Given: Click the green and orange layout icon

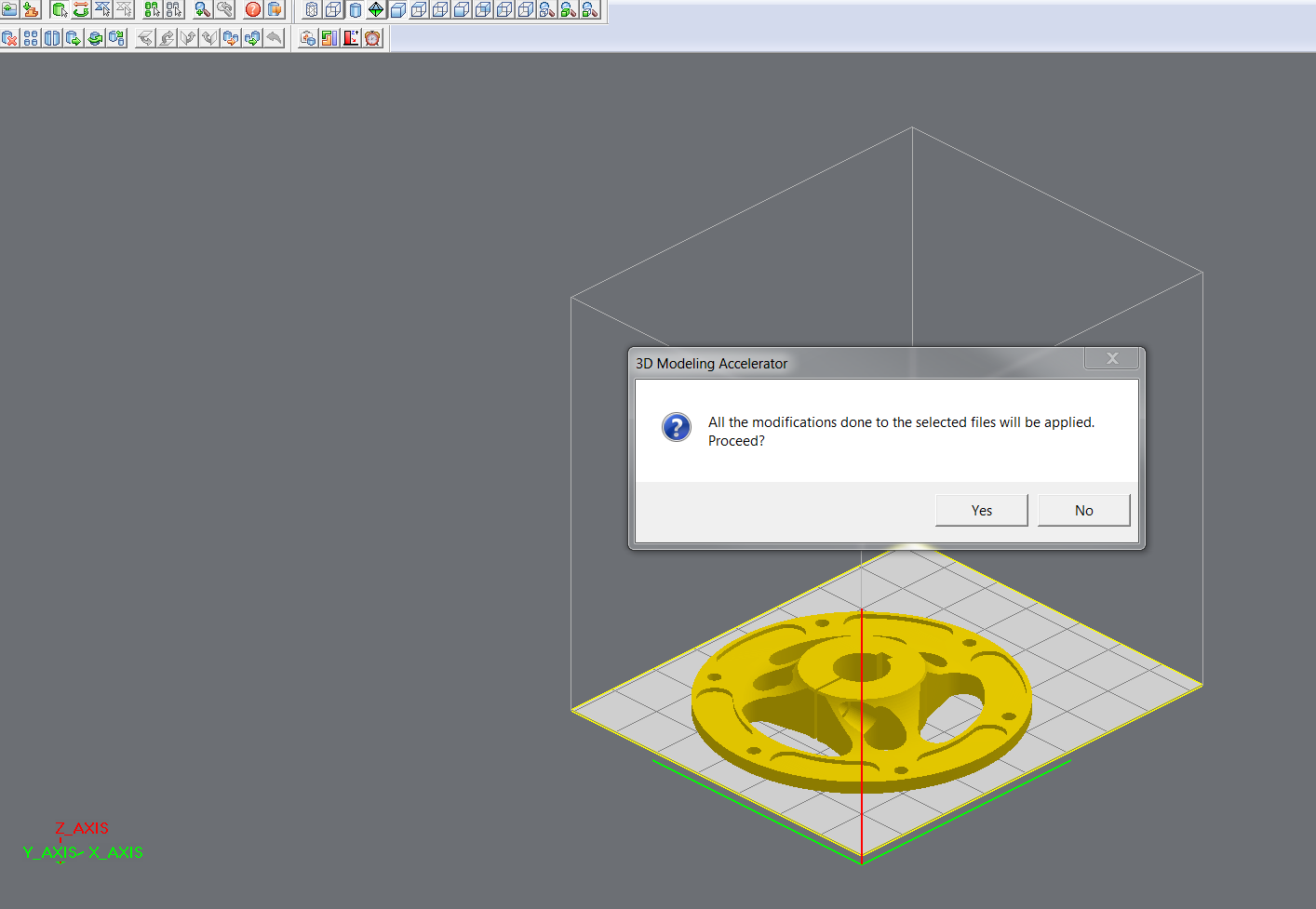Looking at the screenshot, I should (329, 38).
